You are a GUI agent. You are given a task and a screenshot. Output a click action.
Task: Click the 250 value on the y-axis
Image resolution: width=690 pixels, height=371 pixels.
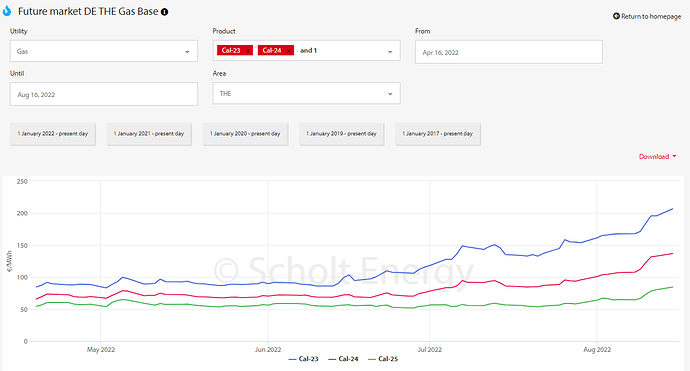22,181
